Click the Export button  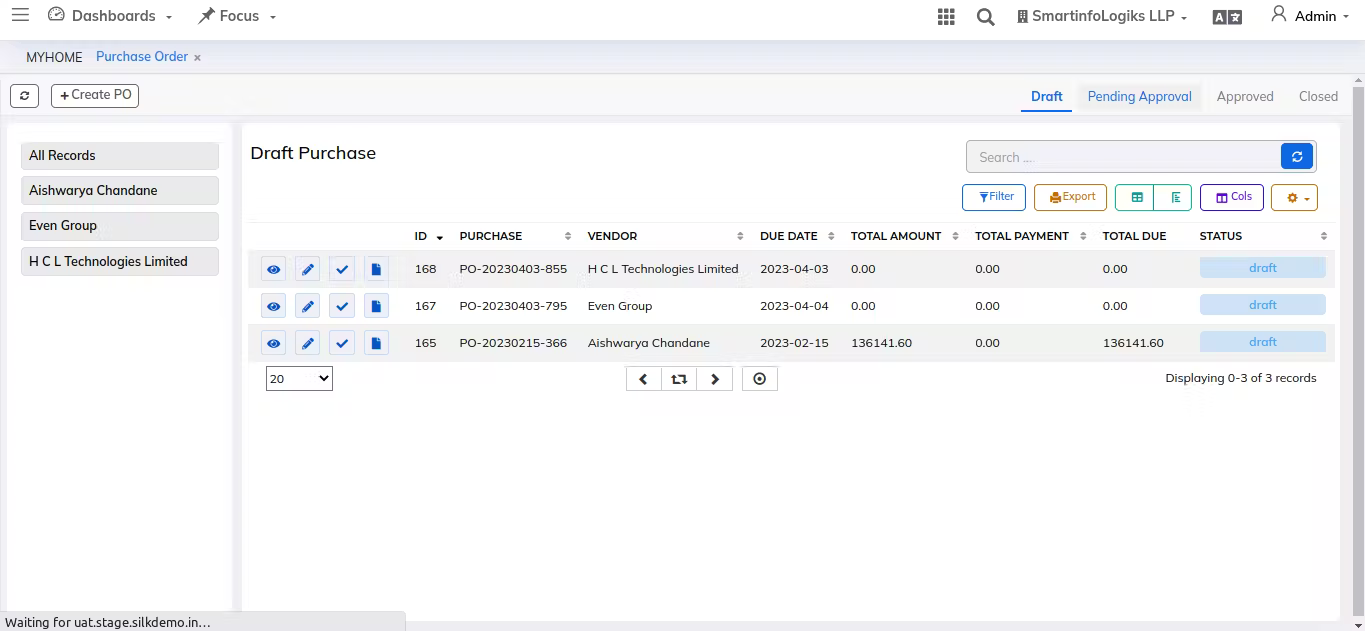[x=1071, y=197]
